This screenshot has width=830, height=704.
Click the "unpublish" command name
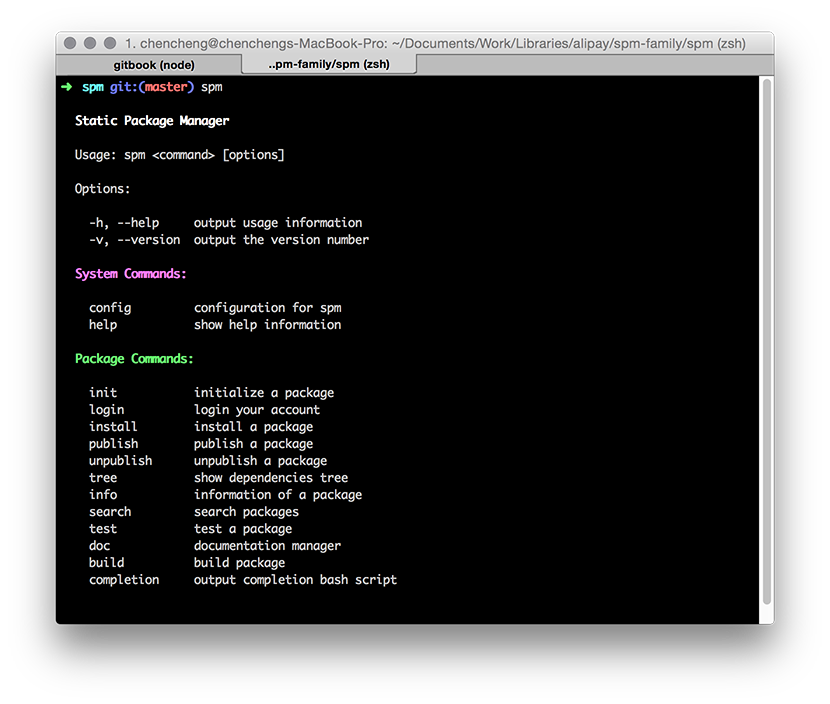click(x=121, y=461)
